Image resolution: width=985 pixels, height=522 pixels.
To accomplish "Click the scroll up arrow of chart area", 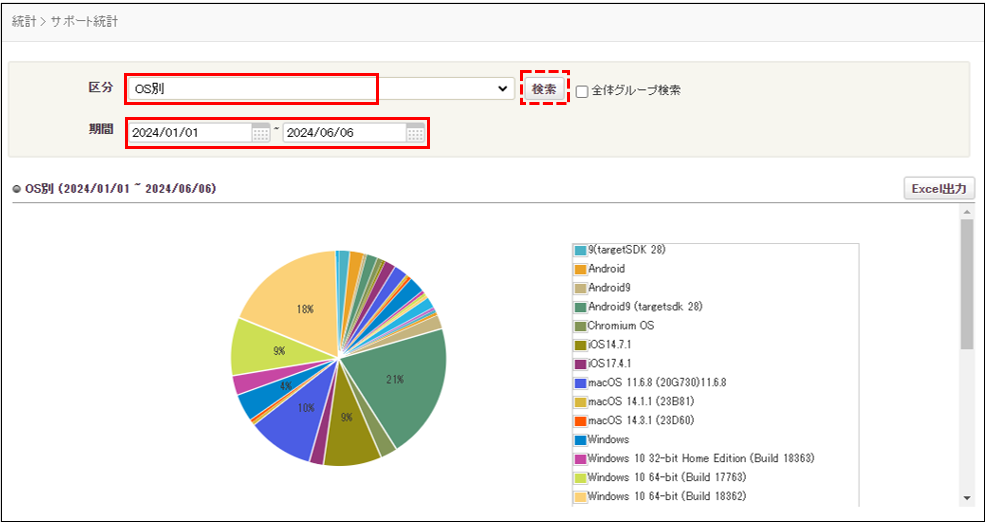I will tap(966, 212).
